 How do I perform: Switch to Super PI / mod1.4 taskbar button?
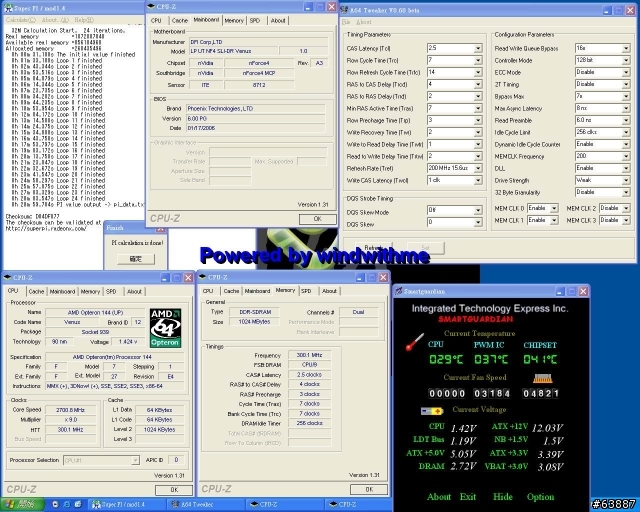coord(127,505)
